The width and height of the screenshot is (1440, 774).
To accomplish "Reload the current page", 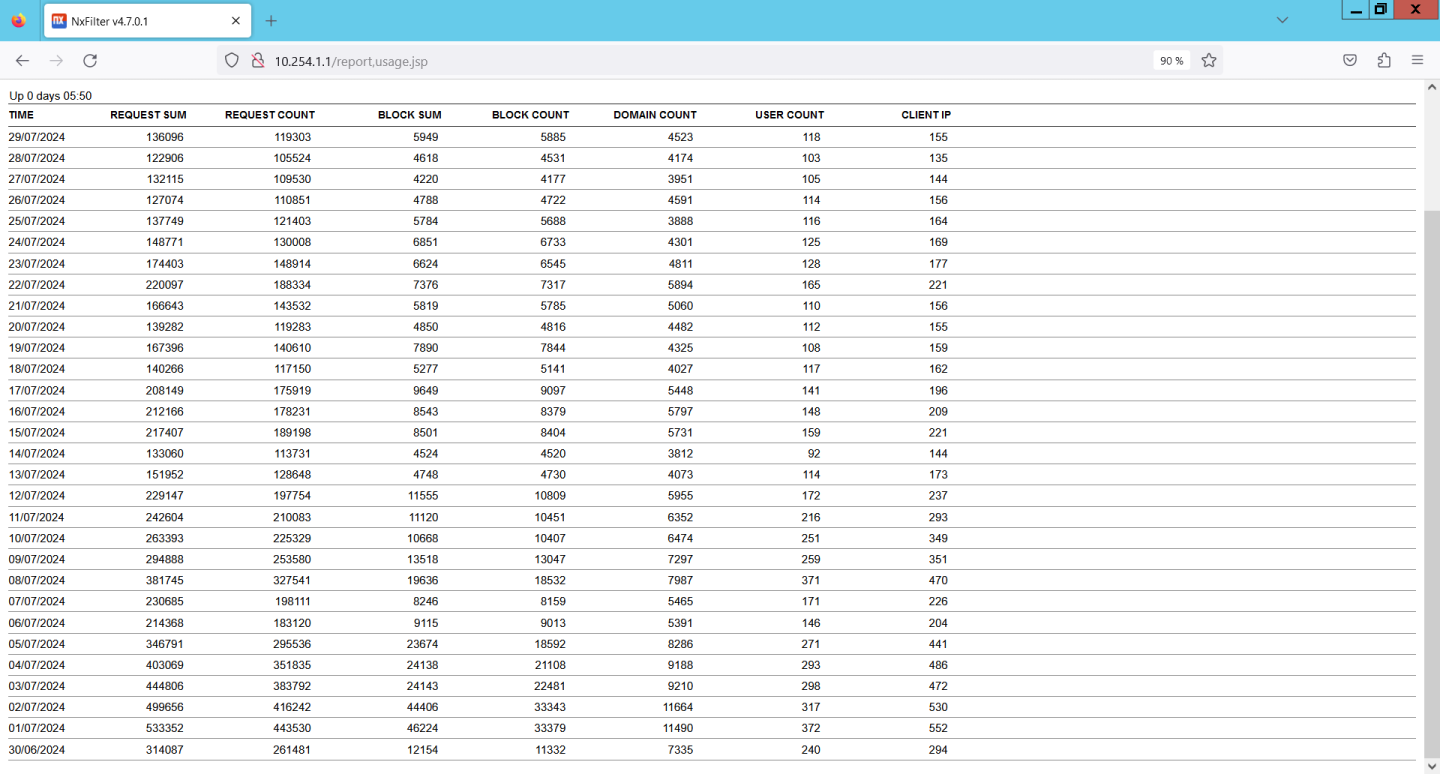I will click(90, 61).
